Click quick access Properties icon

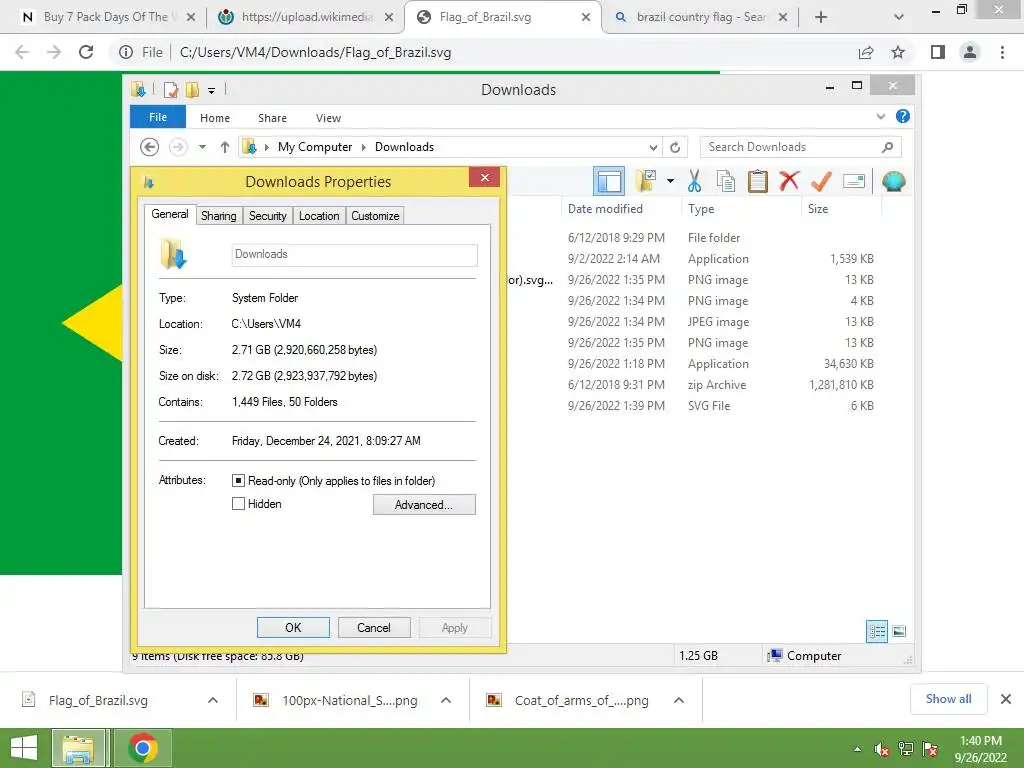(x=171, y=89)
